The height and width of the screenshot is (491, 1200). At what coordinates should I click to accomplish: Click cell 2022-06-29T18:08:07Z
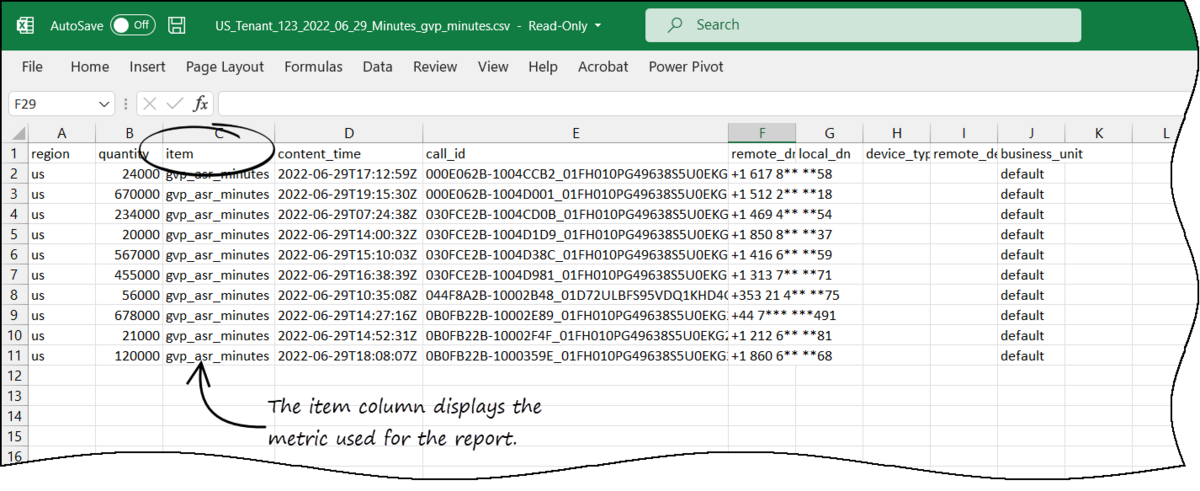349,355
